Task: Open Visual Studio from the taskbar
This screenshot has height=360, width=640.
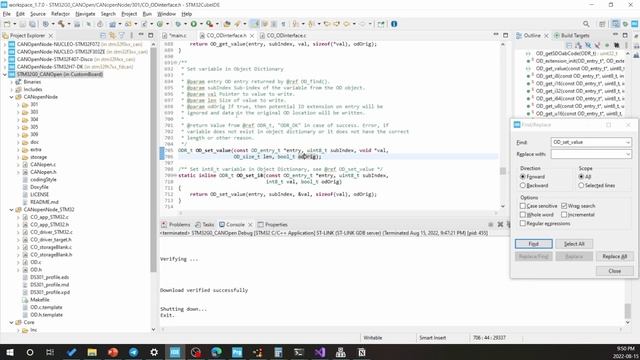Action: pos(320,352)
